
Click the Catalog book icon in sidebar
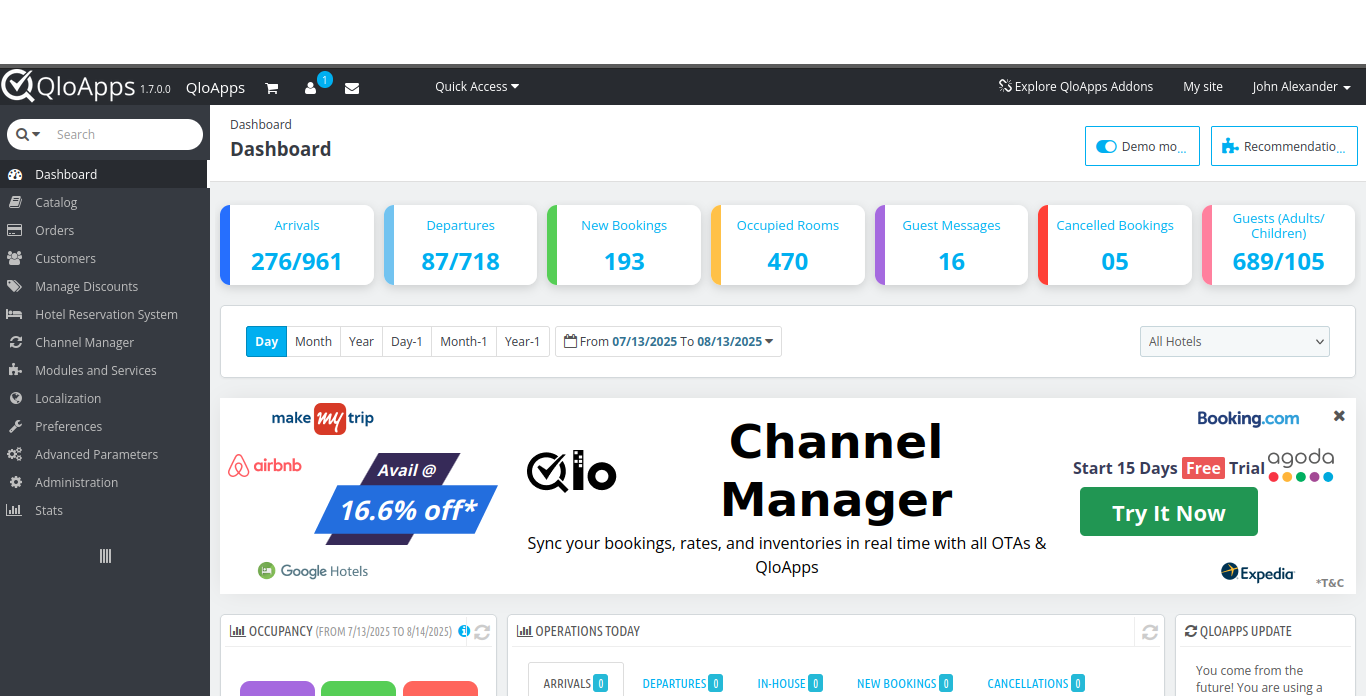[14, 202]
